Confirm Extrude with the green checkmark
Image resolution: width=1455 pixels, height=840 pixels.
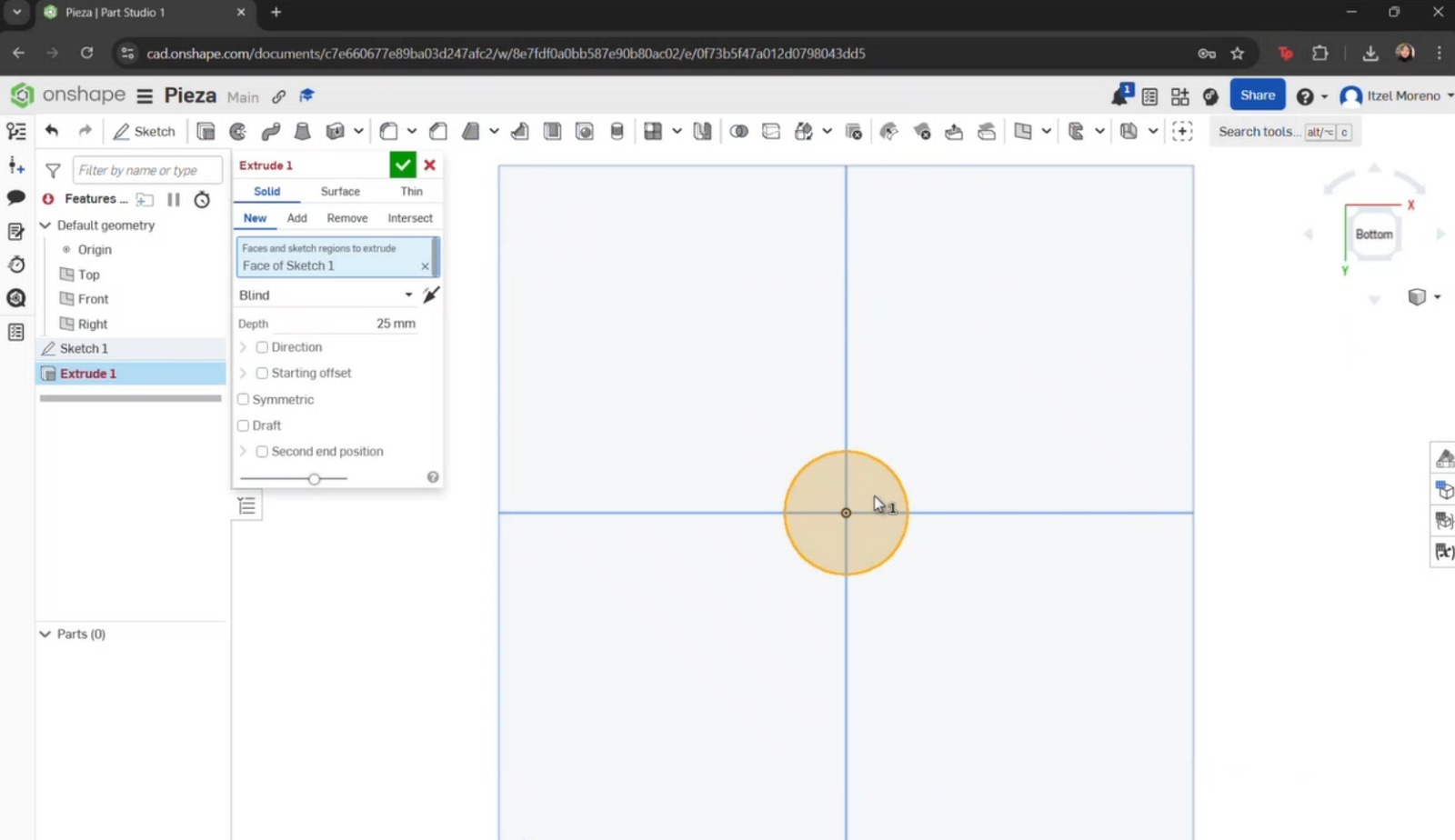pos(403,165)
